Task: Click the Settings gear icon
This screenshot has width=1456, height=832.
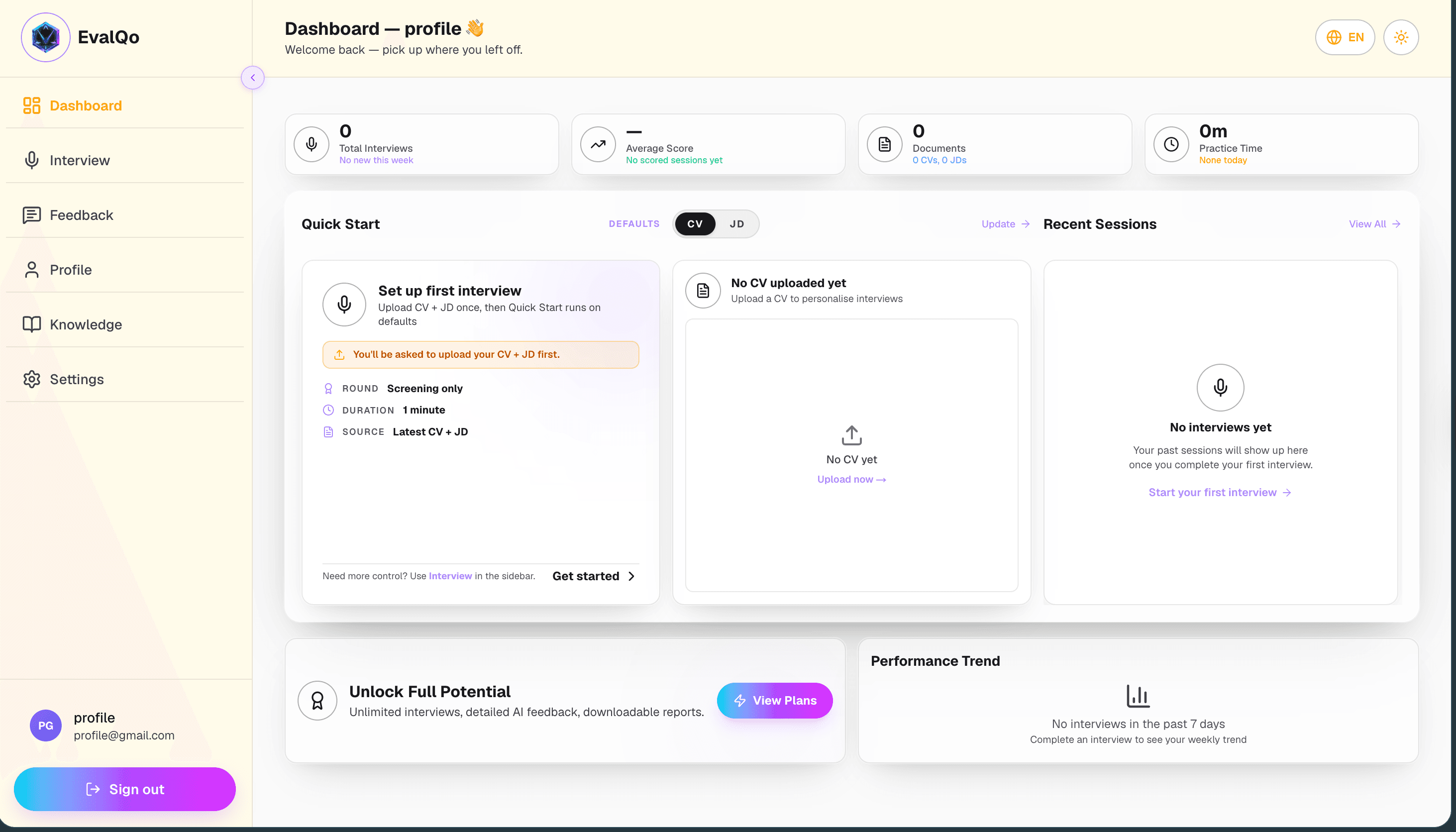Action: [32, 380]
